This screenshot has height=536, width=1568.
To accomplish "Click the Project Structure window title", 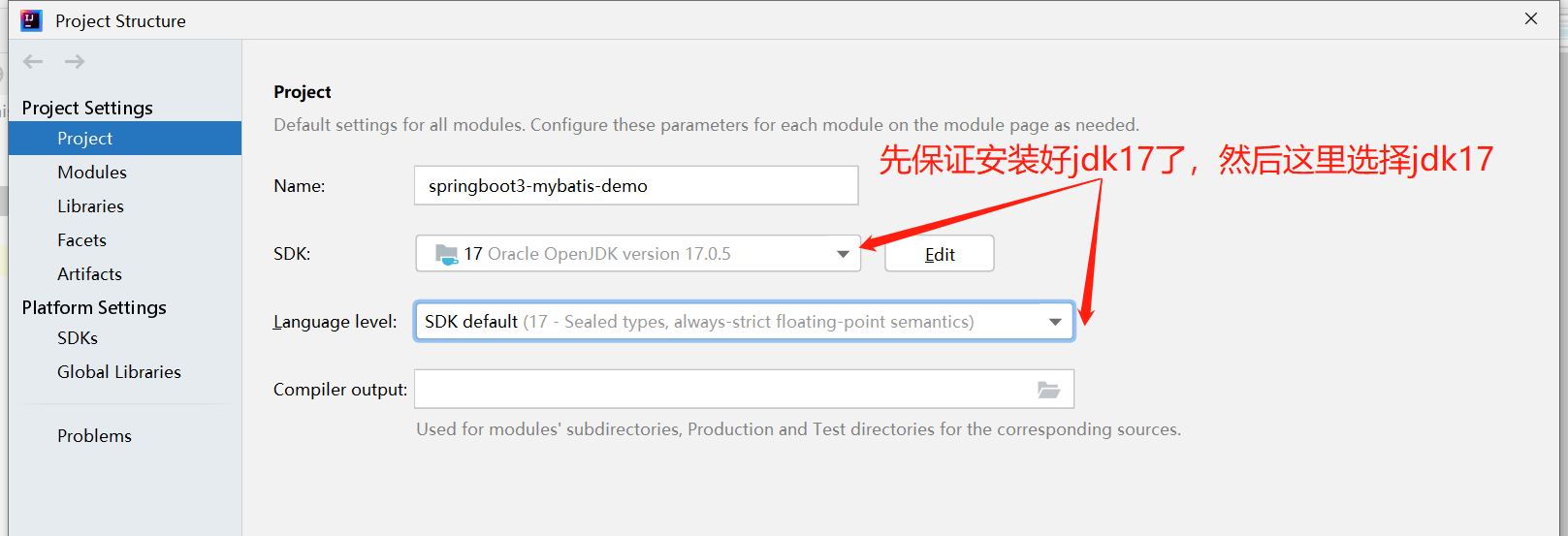I will (120, 20).
